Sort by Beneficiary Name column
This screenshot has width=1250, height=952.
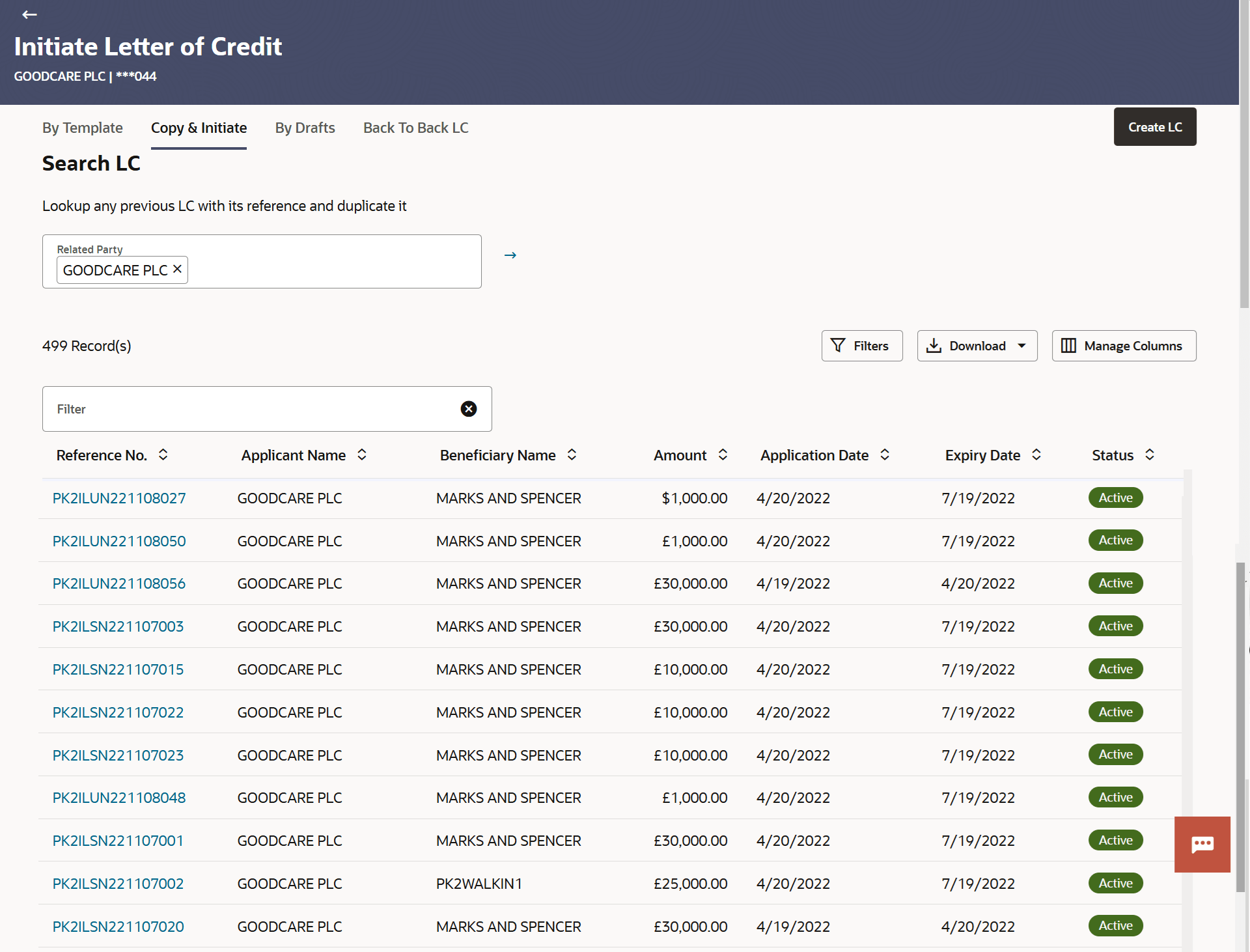(x=572, y=455)
